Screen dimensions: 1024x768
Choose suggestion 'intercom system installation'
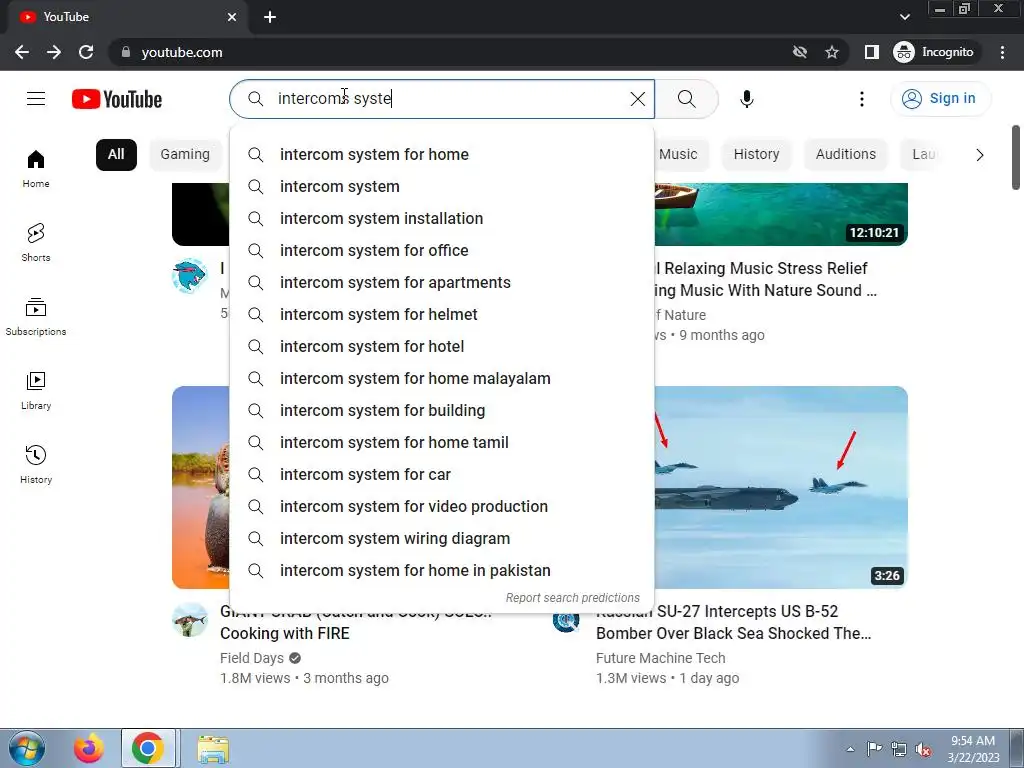click(x=441, y=218)
